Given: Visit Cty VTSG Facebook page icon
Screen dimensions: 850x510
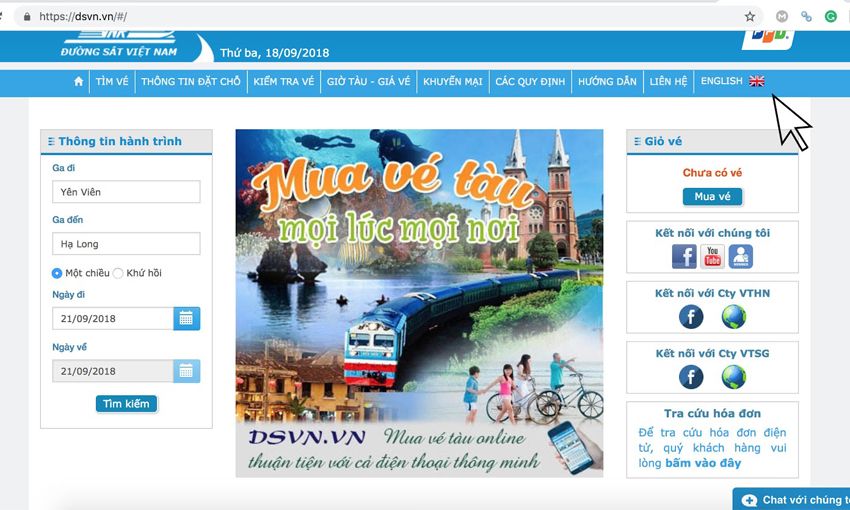Looking at the screenshot, I should point(691,377).
